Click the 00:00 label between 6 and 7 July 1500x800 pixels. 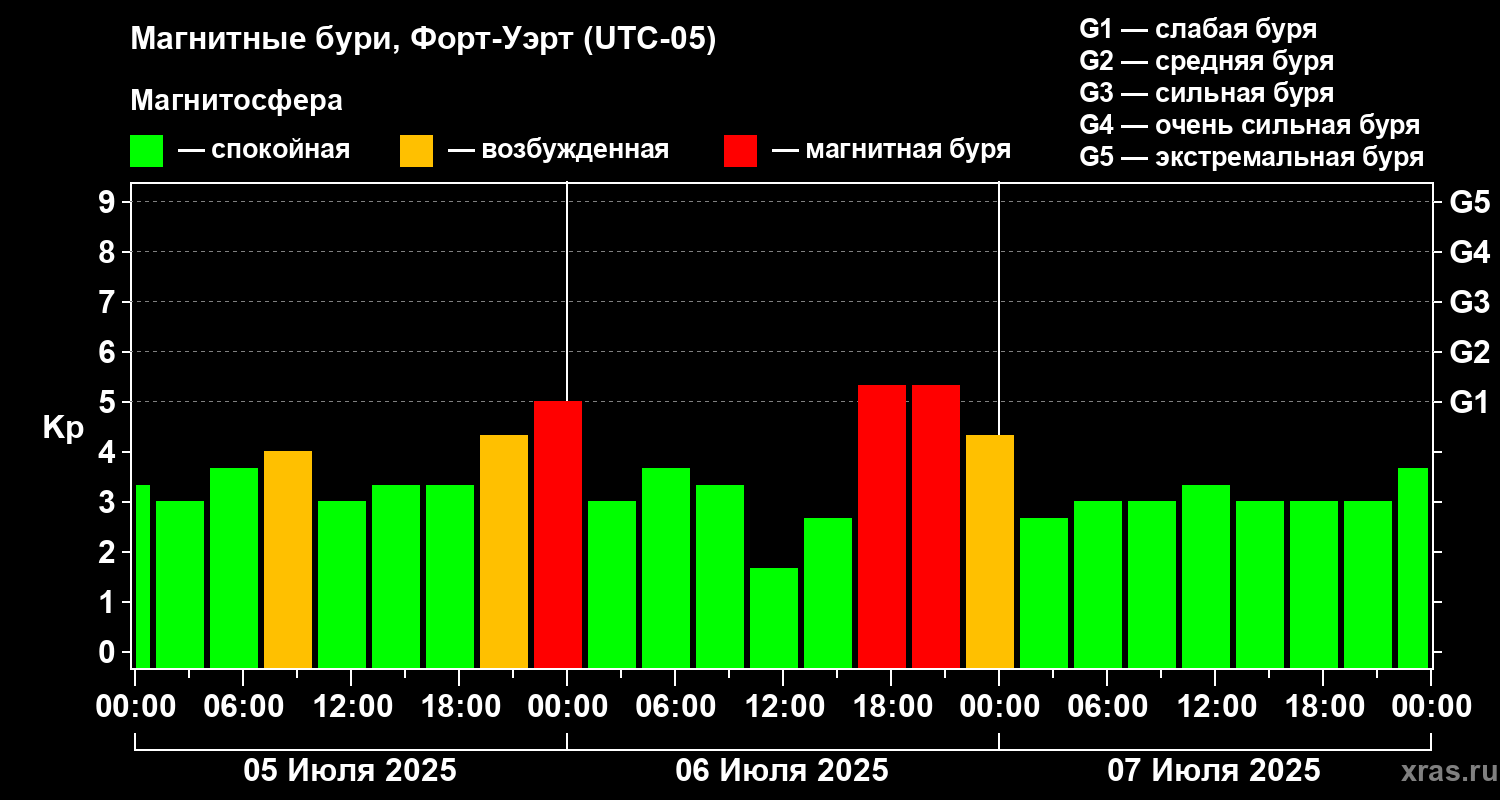pos(999,707)
